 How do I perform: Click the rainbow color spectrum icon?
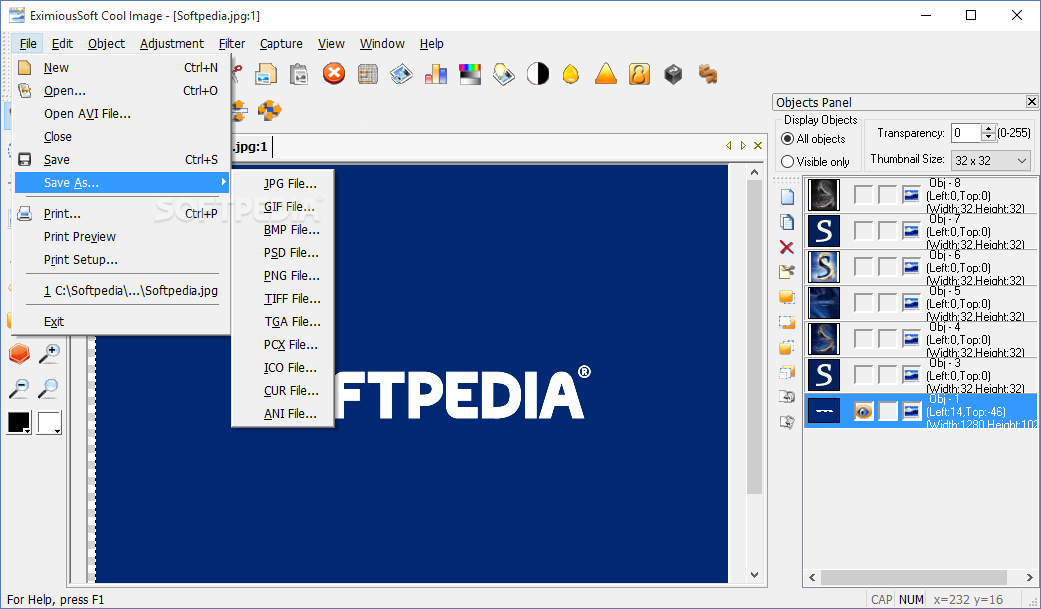click(469, 74)
